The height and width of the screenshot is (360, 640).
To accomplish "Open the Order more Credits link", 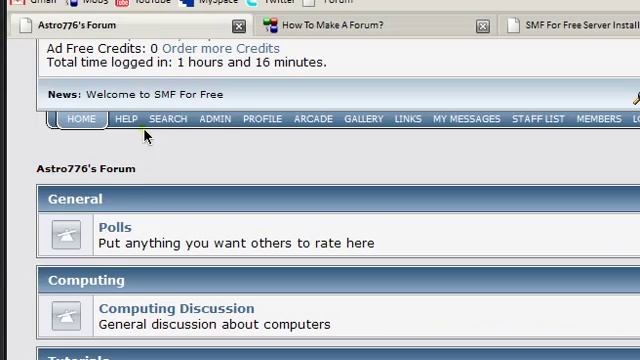I will click(x=221, y=49).
